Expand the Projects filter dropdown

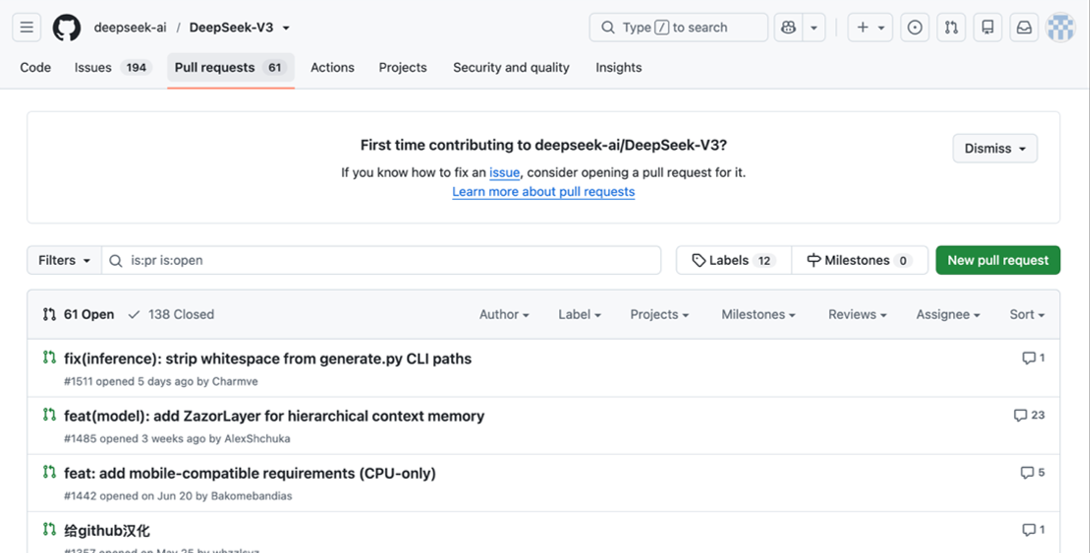(659, 315)
